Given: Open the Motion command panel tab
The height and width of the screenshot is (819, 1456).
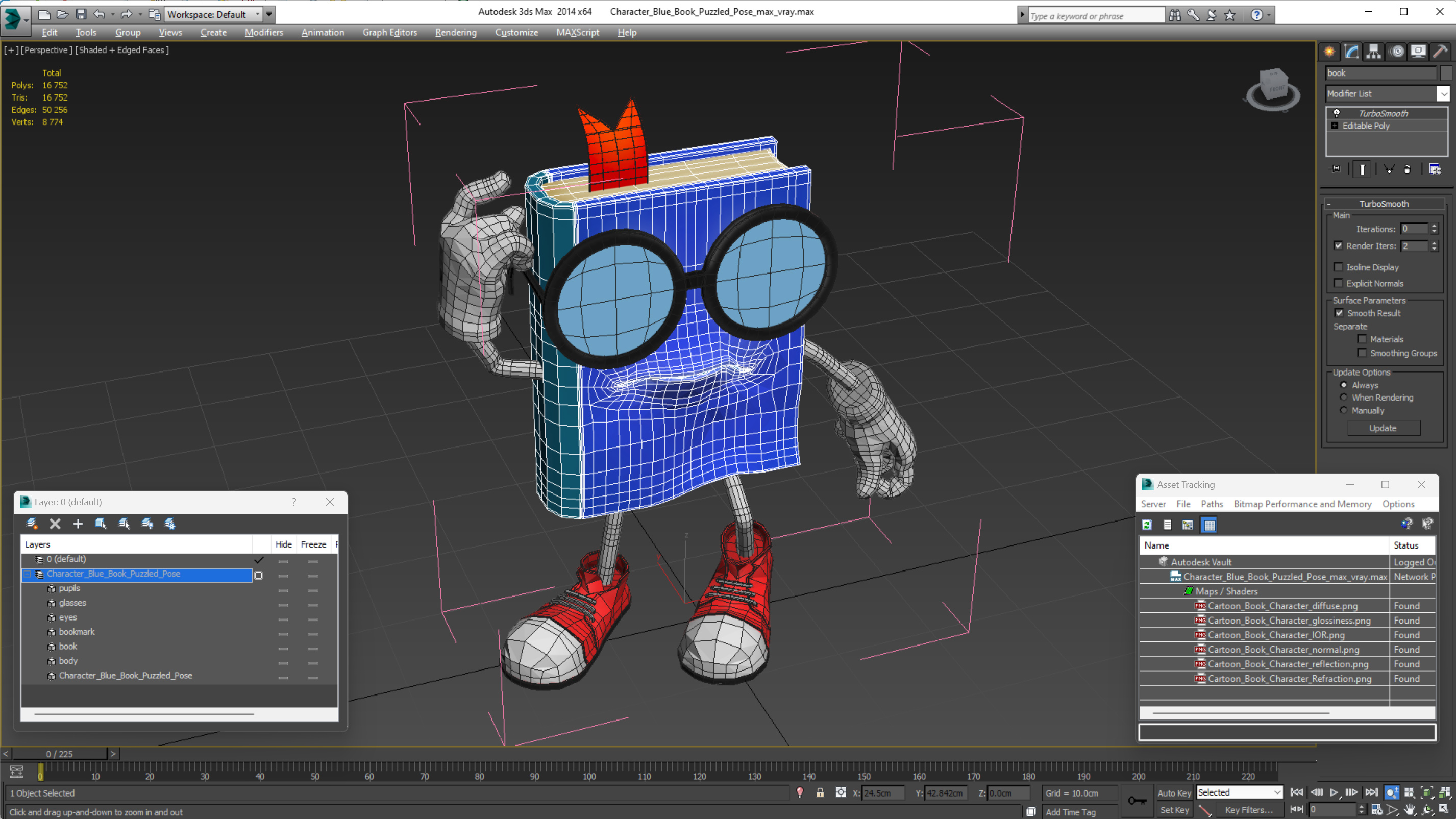Looking at the screenshot, I should click(1397, 52).
